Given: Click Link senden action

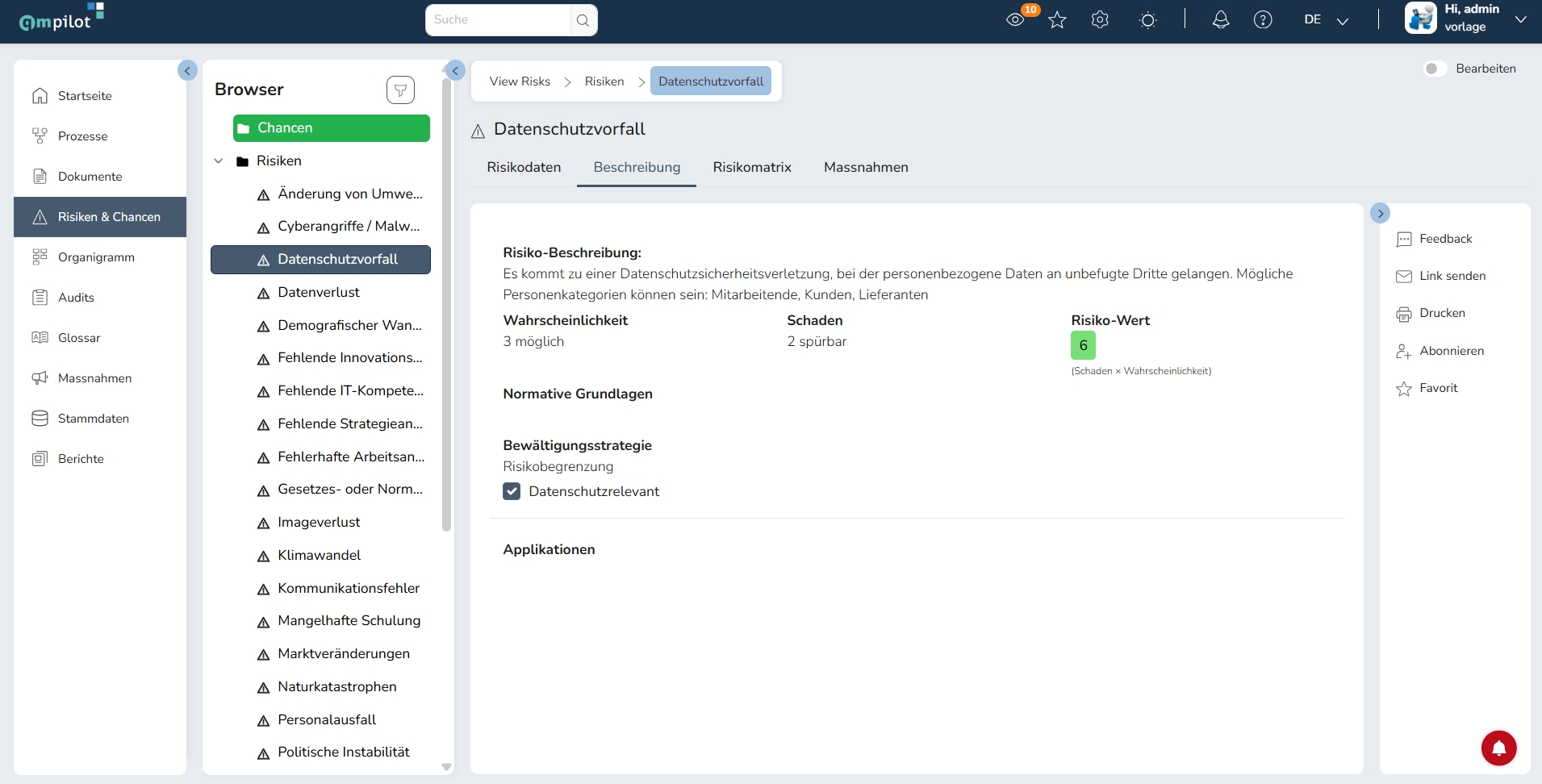Looking at the screenshot, I should click(1440, 276).
